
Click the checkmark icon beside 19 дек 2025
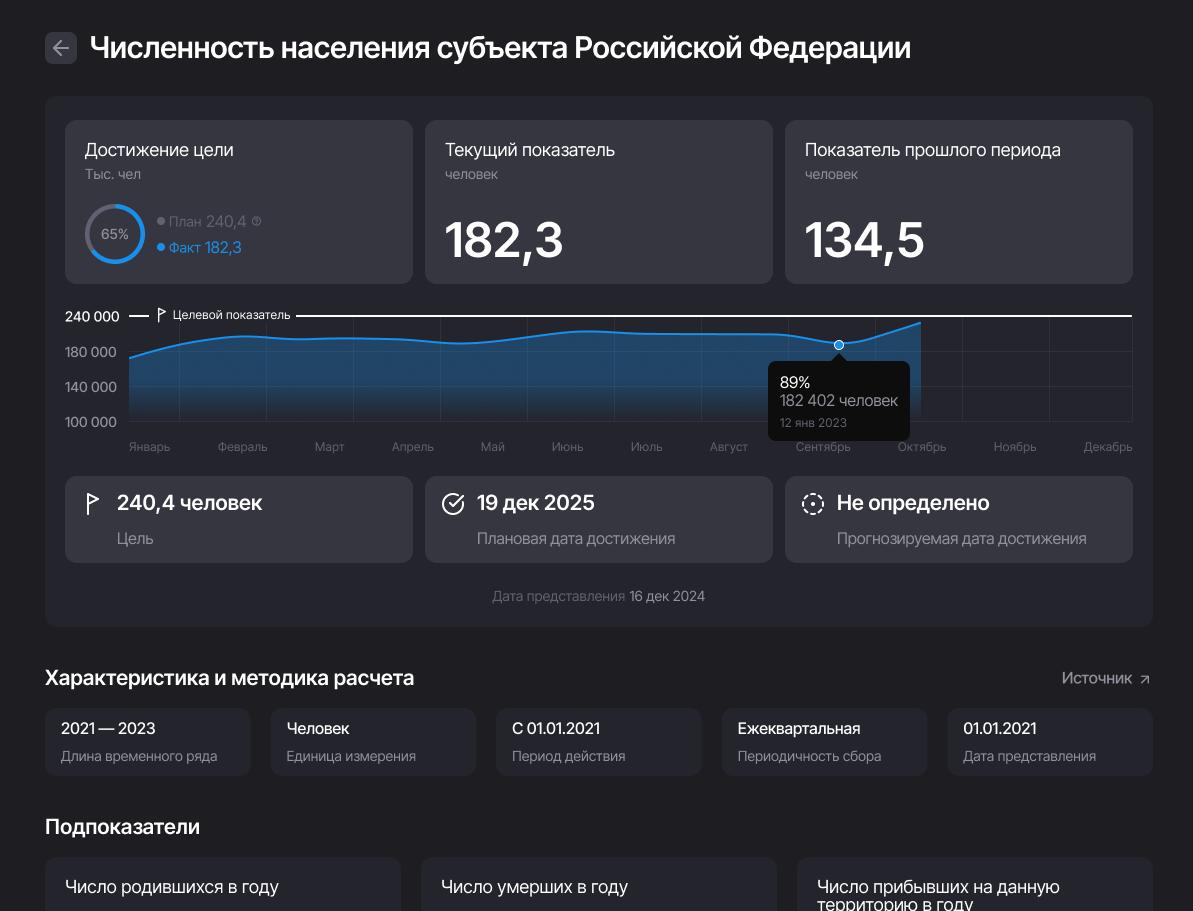click(x=453, y=504)
